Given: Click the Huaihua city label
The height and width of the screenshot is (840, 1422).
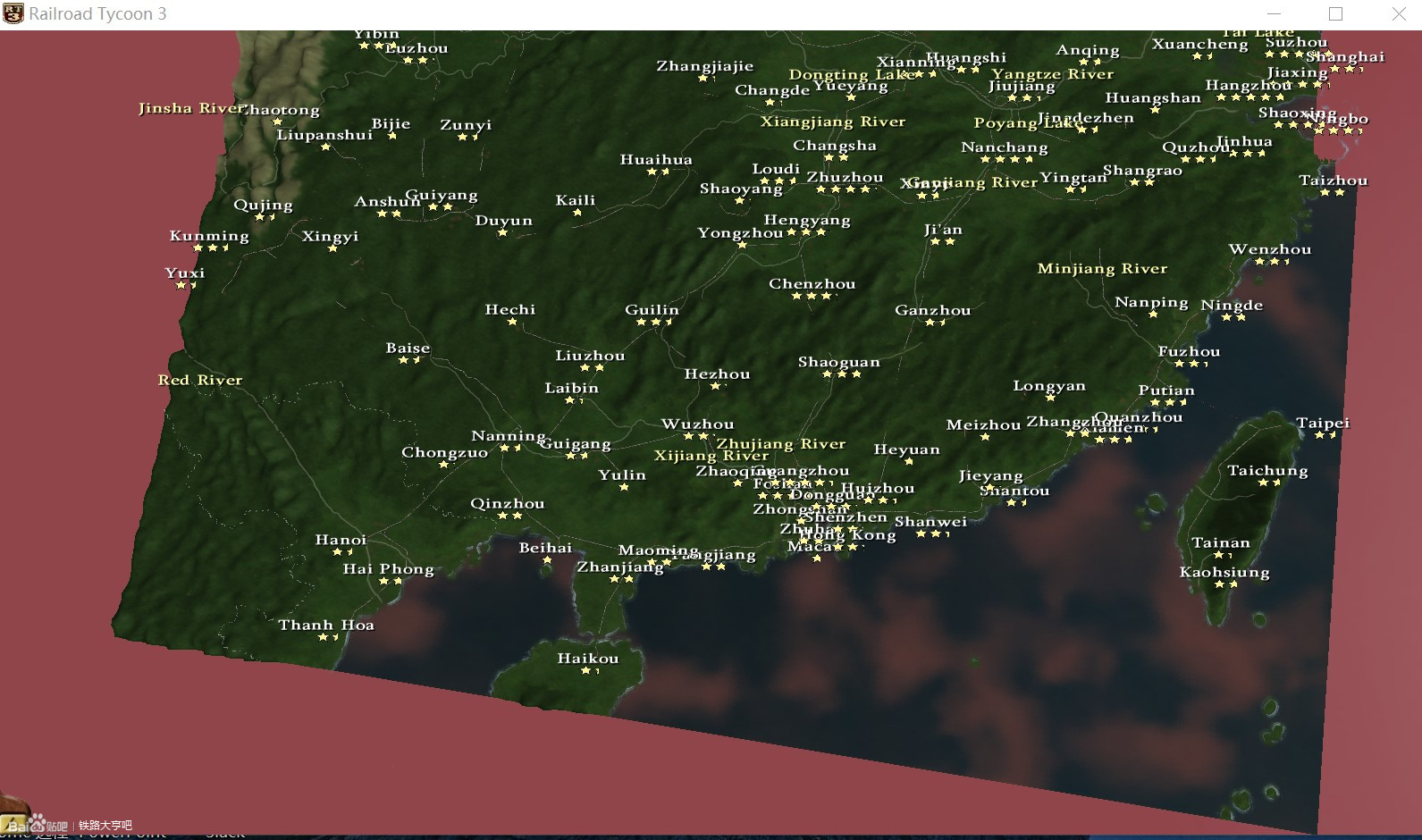Looking at the screenshot, I should click(656, 160).
